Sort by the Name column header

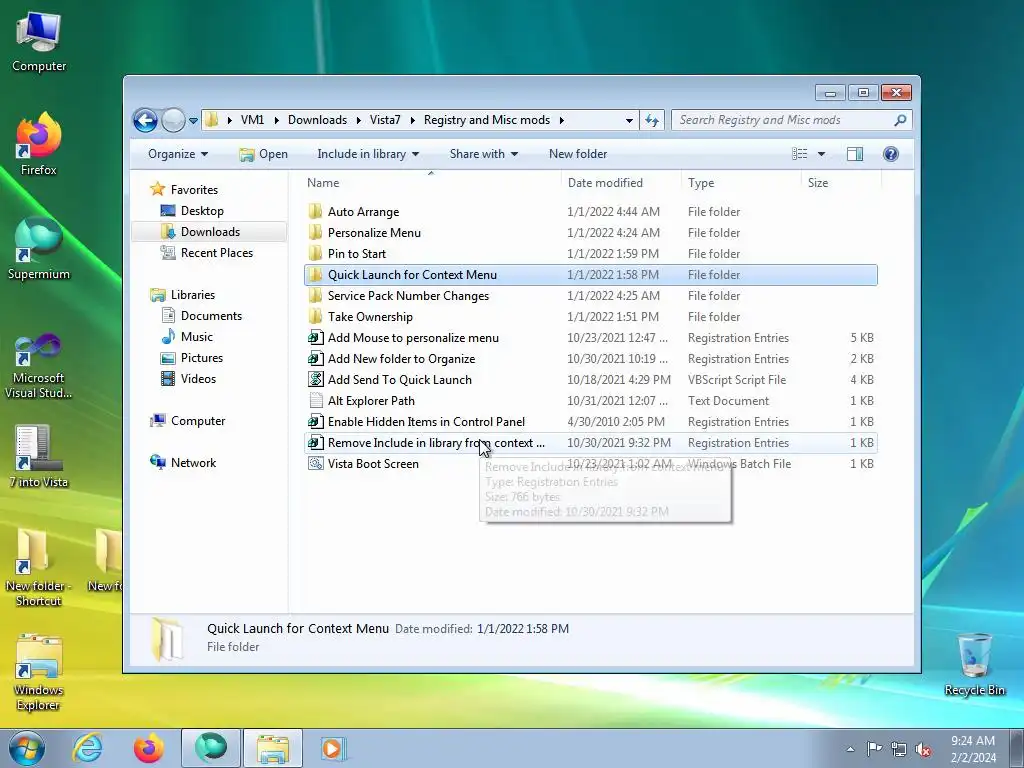(x=323, y=183)
